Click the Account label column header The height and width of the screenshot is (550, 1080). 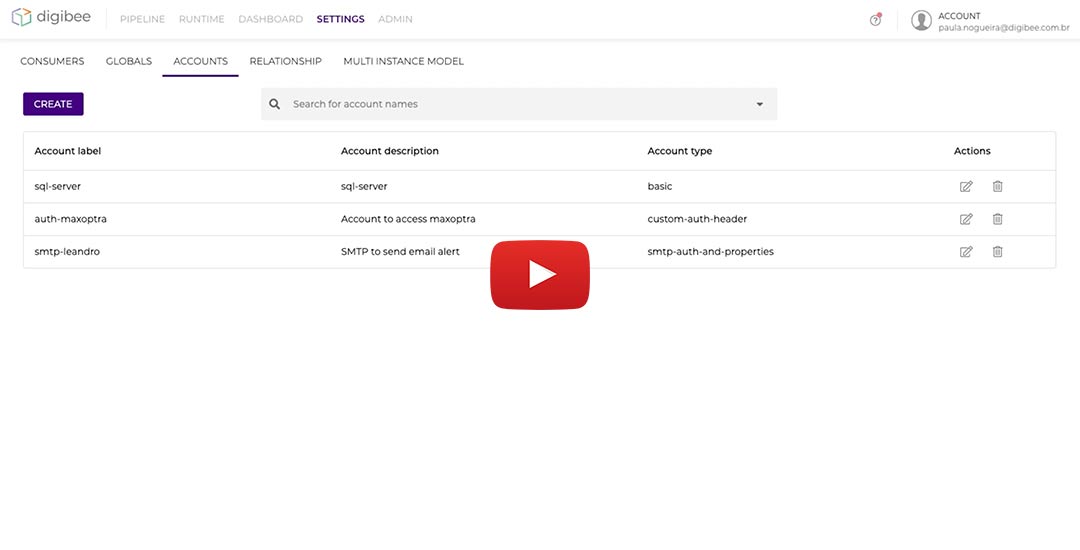tap(68, 151)
